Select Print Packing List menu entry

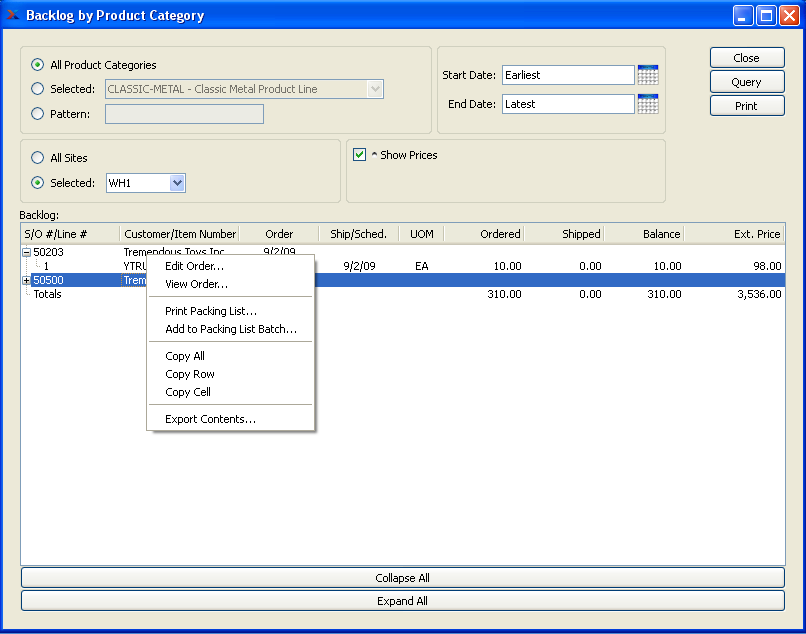click(x=211, y=311)
